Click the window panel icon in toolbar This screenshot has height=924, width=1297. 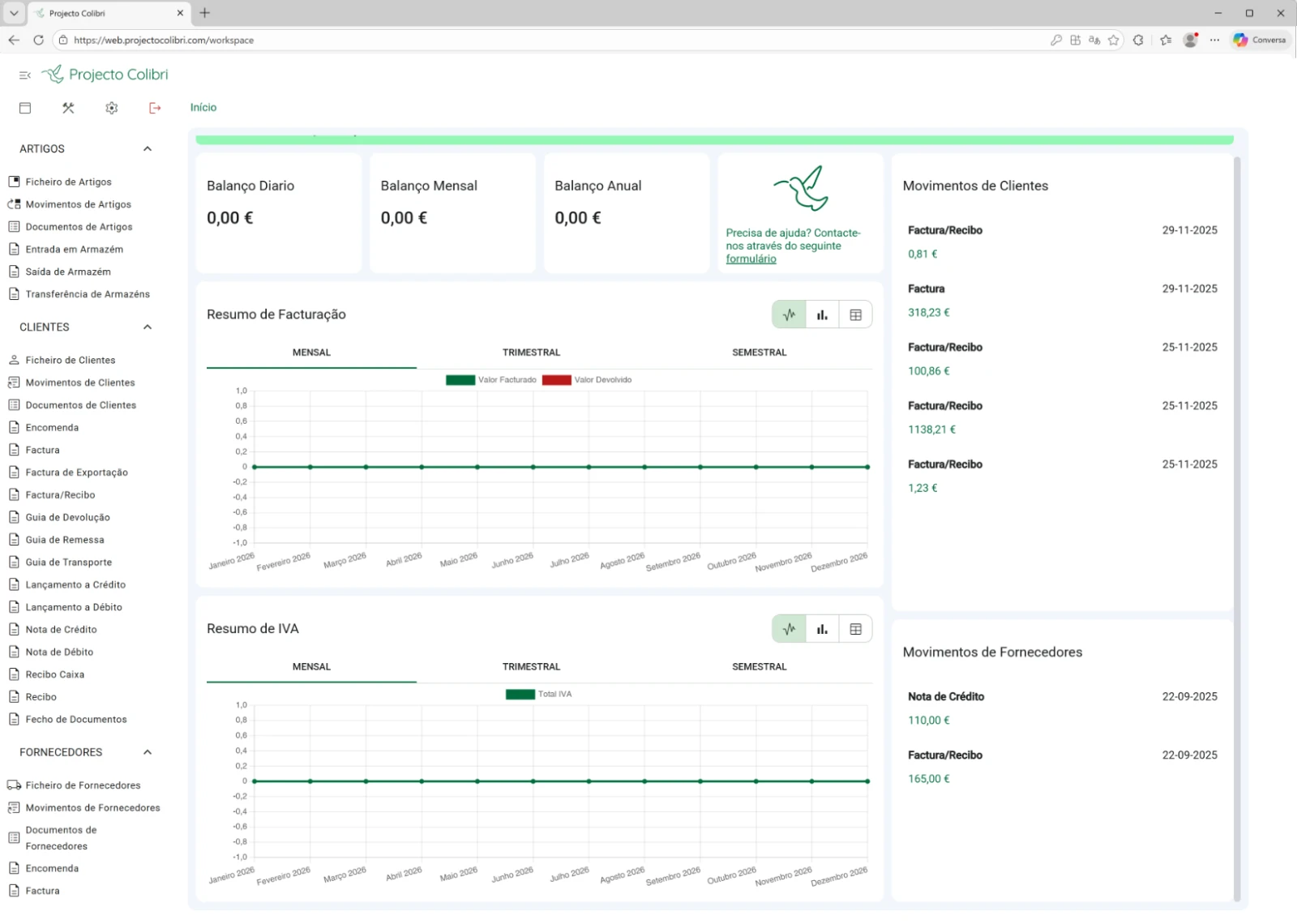[25, 108]
